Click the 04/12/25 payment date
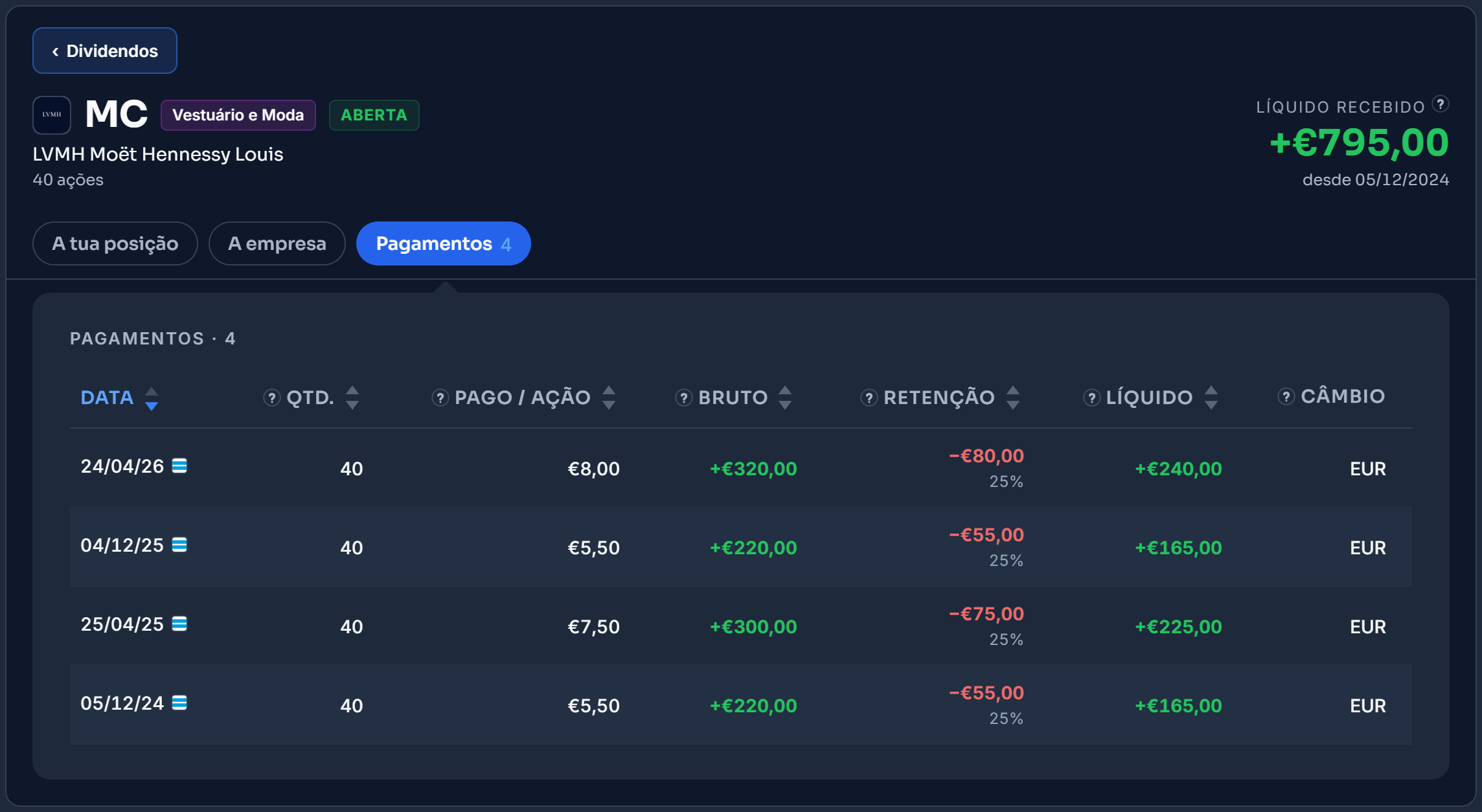This screenshot has height=812, width=1482. point(122,545)
